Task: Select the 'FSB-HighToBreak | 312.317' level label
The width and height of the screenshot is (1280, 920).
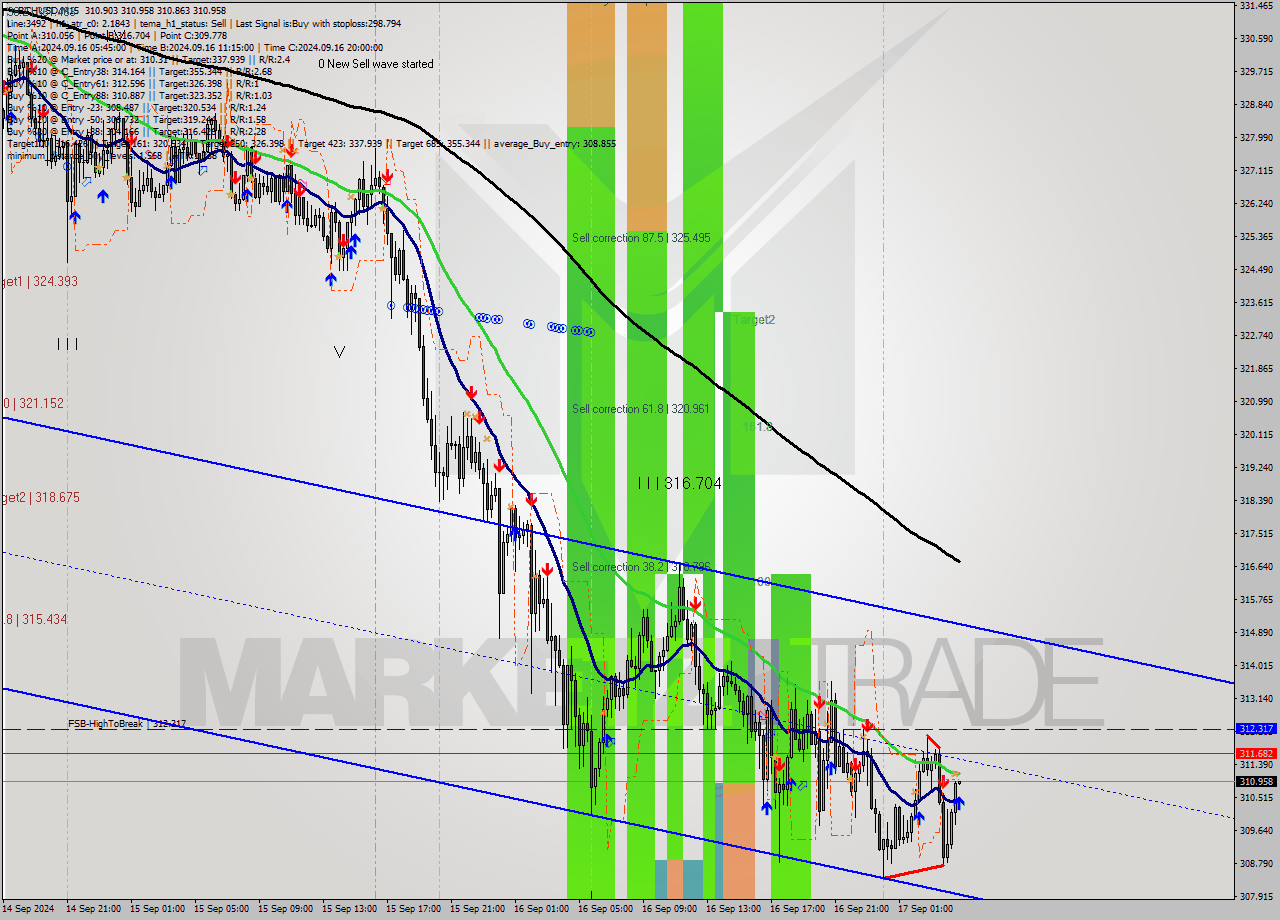Action: tap(127, 723)
